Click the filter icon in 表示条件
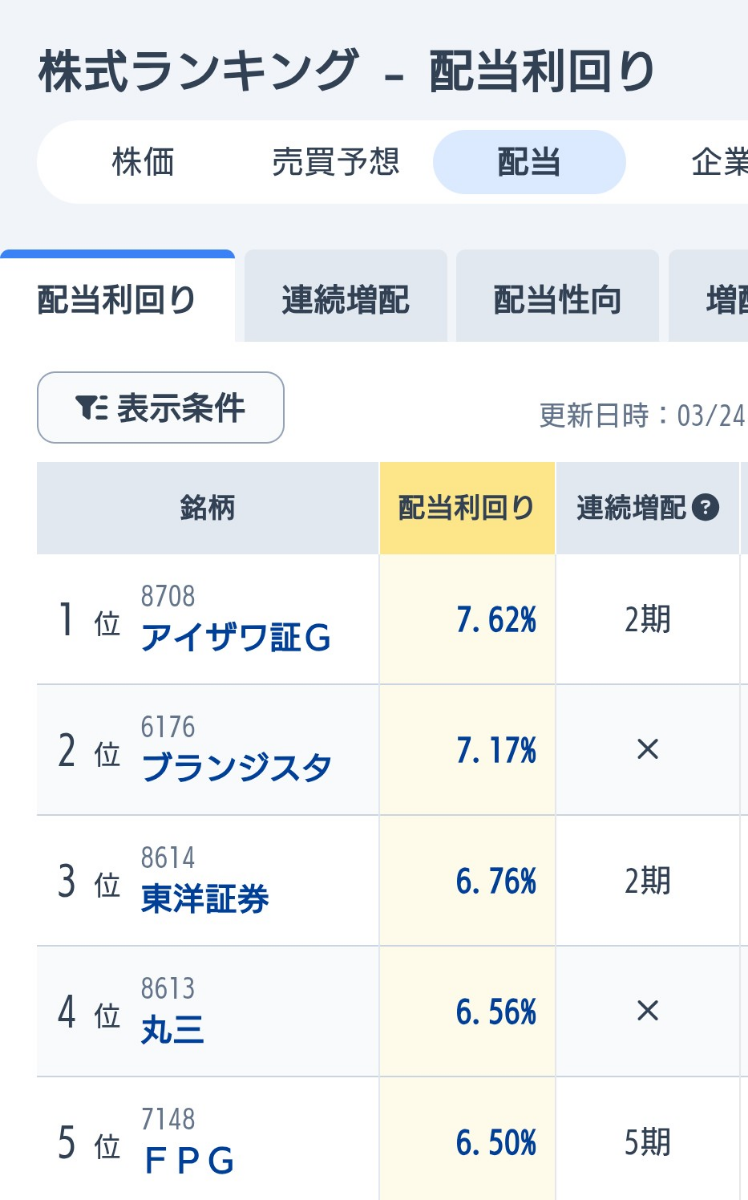 [91, 407]
